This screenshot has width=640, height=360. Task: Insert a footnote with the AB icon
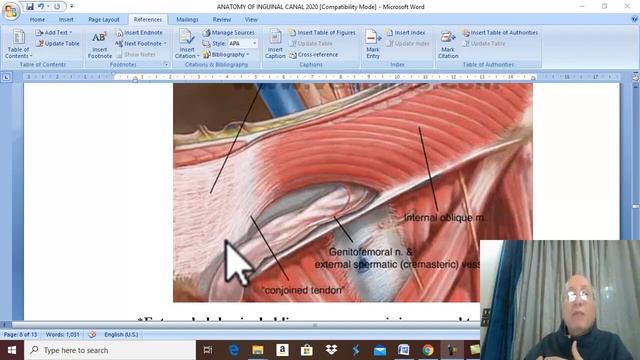(100, 44)
